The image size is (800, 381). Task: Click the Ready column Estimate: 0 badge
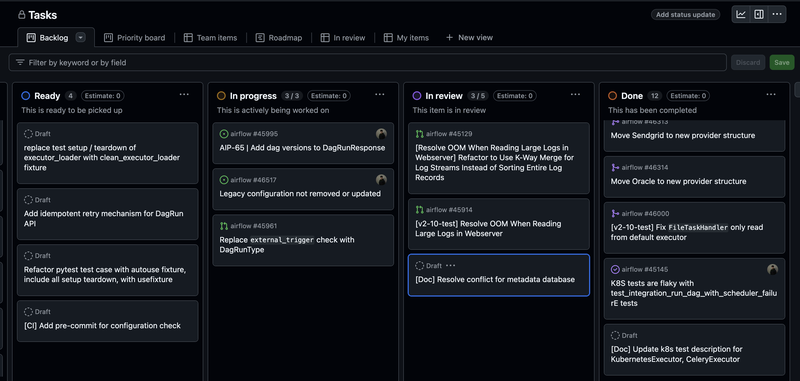103,96
